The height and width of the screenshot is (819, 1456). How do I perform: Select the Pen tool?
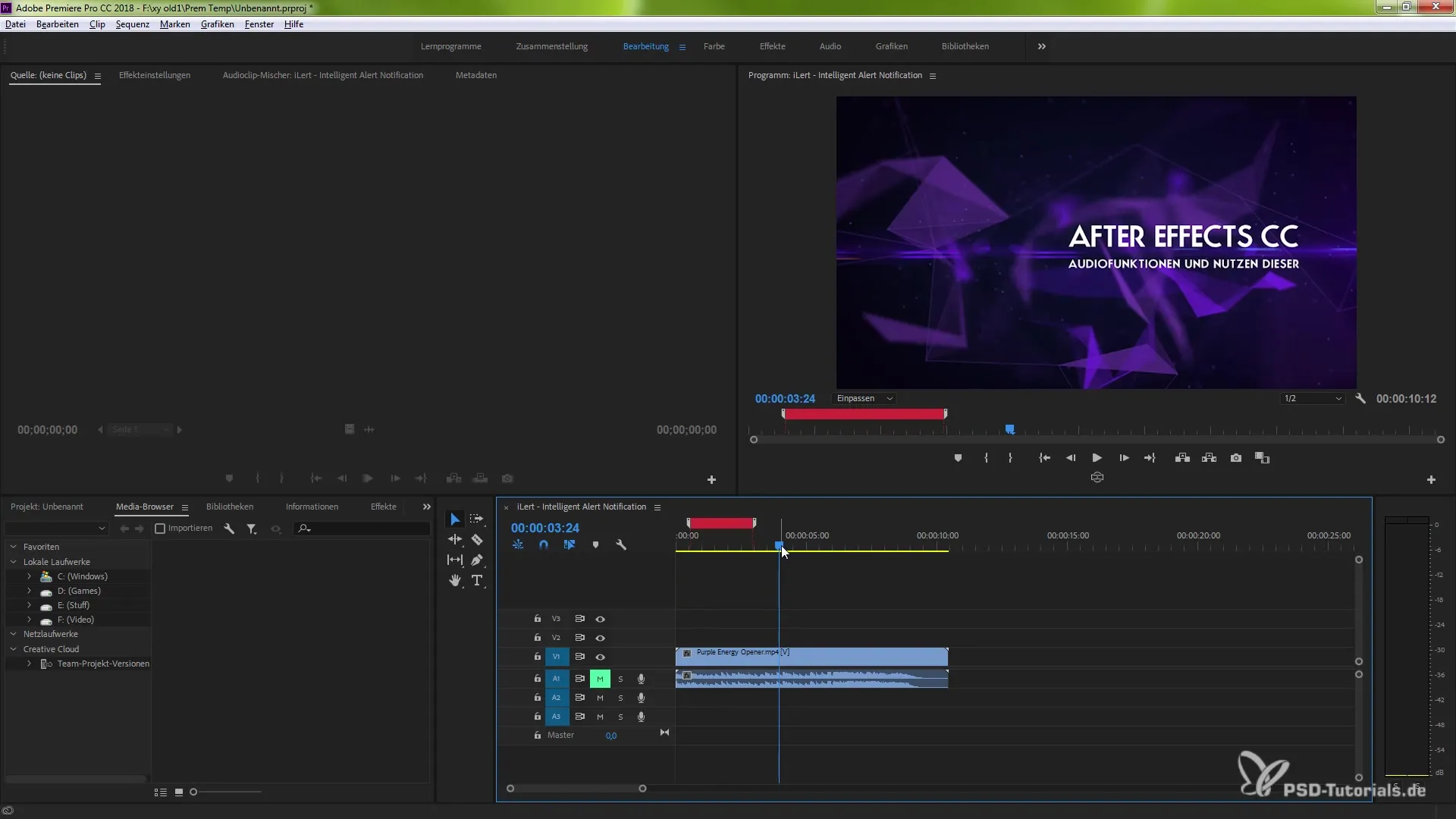pyautogui.click(x=477, y=560)
